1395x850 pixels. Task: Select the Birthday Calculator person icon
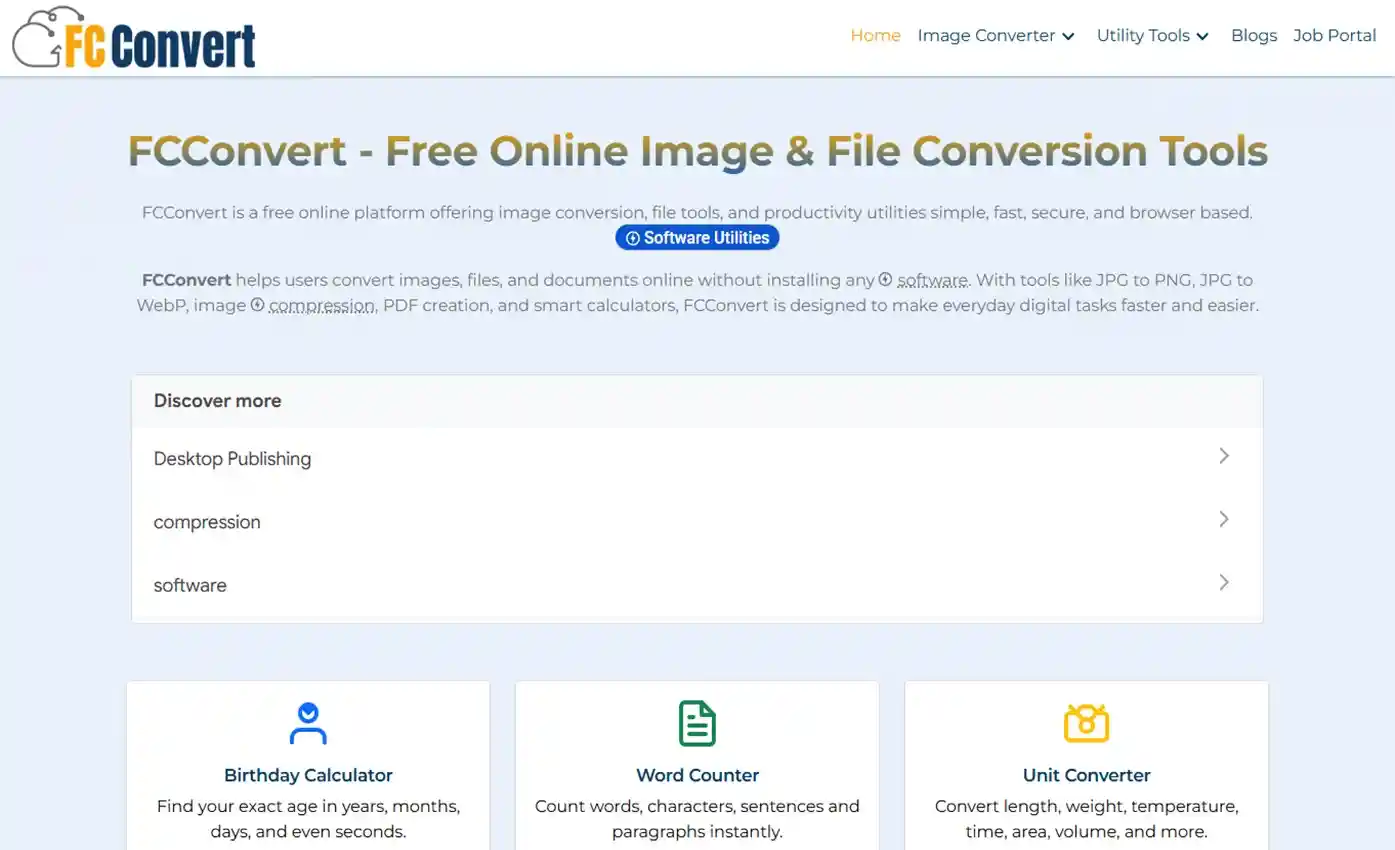[x=307, y=722]
